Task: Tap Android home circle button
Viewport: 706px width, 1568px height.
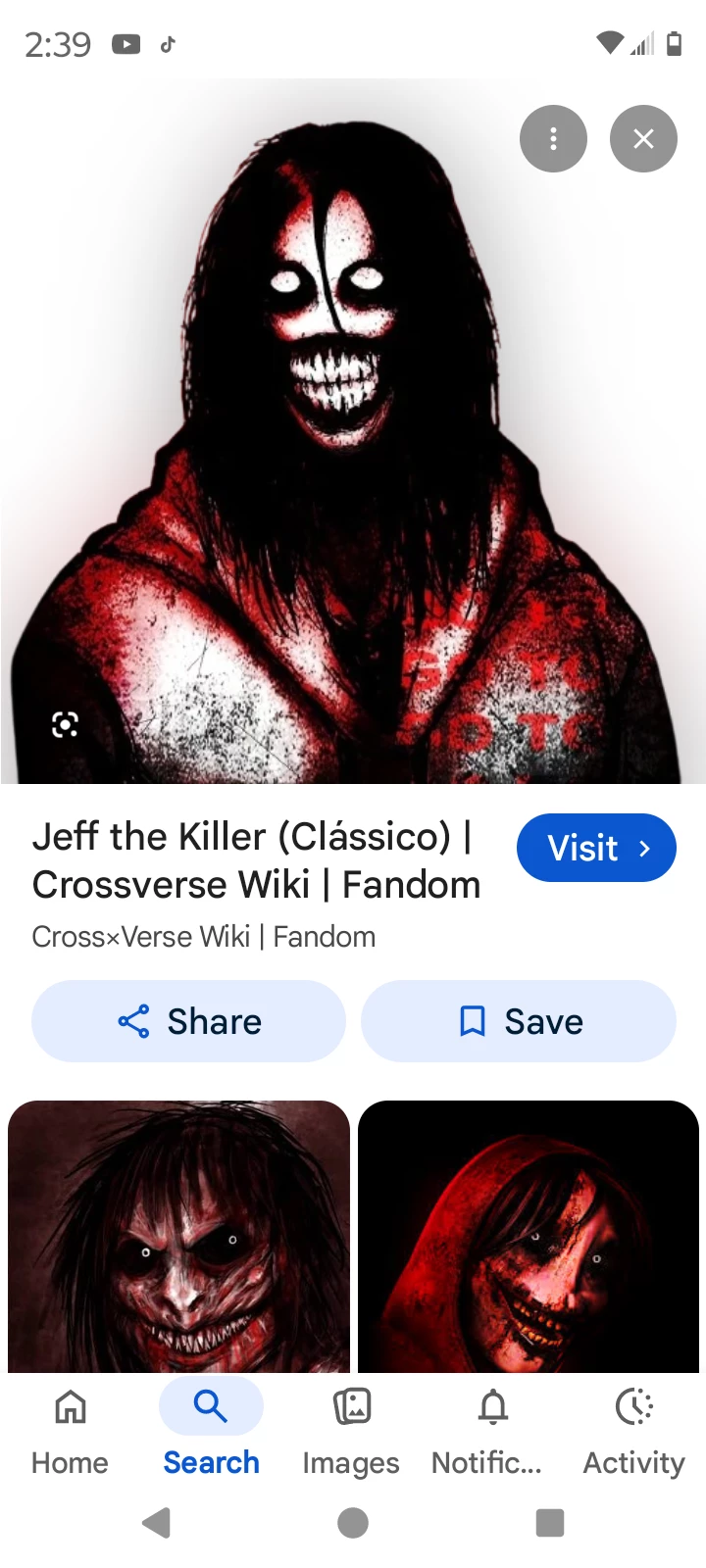Action: [x=353, y=1523]
